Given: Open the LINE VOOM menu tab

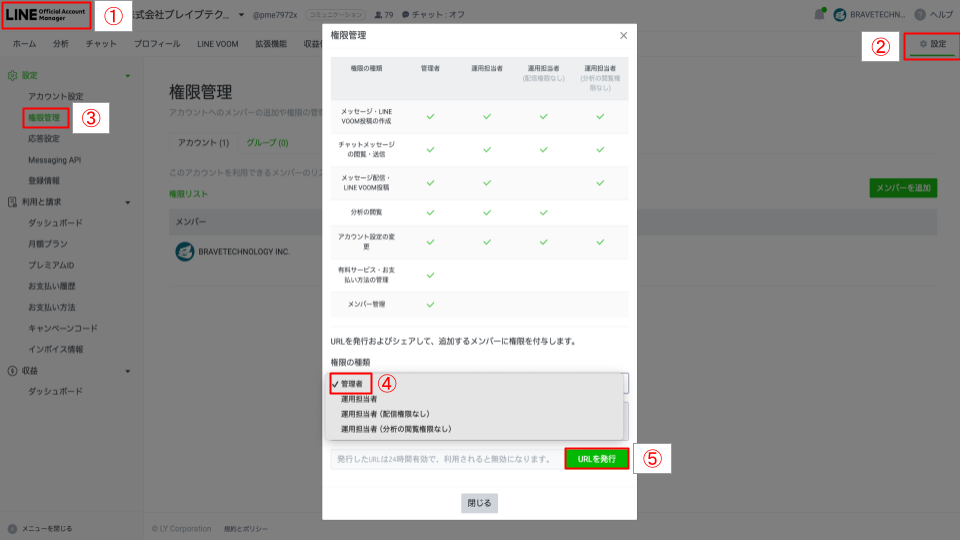Looking at the screenshot, I should (217, 44).
